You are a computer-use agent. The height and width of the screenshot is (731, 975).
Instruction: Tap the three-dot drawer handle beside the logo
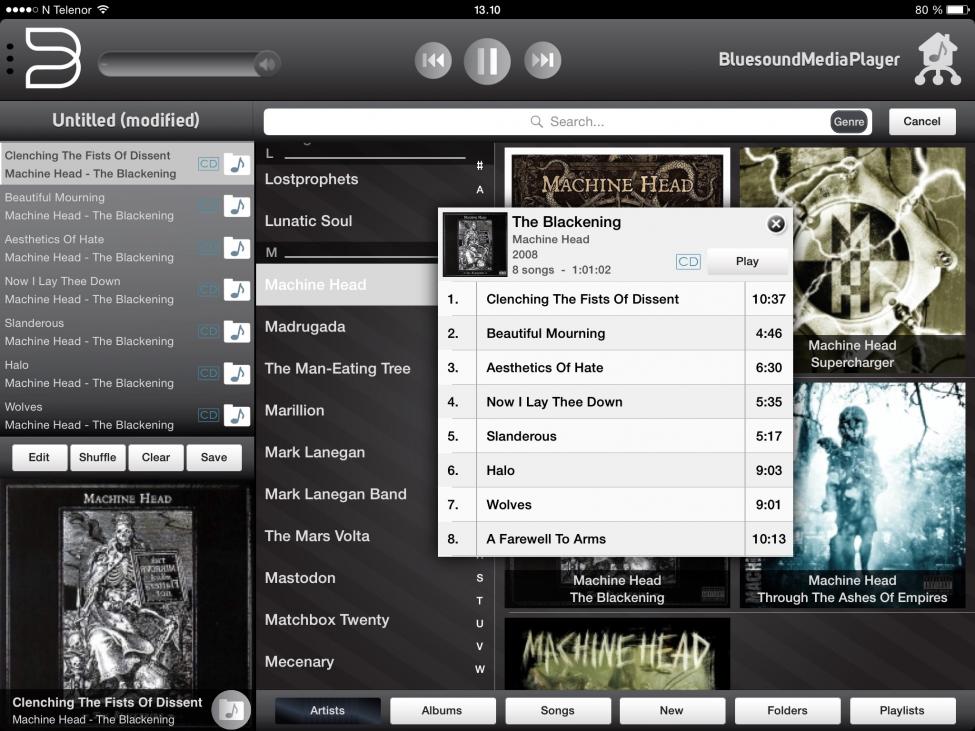(x=9, y=59)
